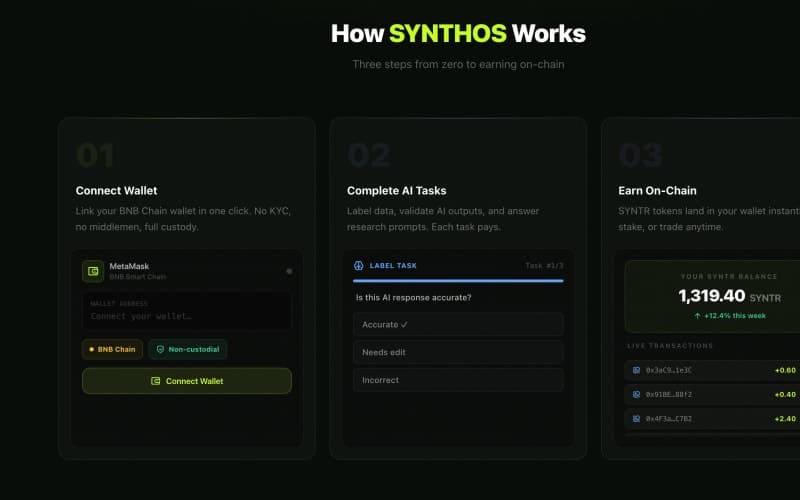
Task: Click the 'LIVE TRANSACTIONS' label
Action: click(x=670, y=345)
